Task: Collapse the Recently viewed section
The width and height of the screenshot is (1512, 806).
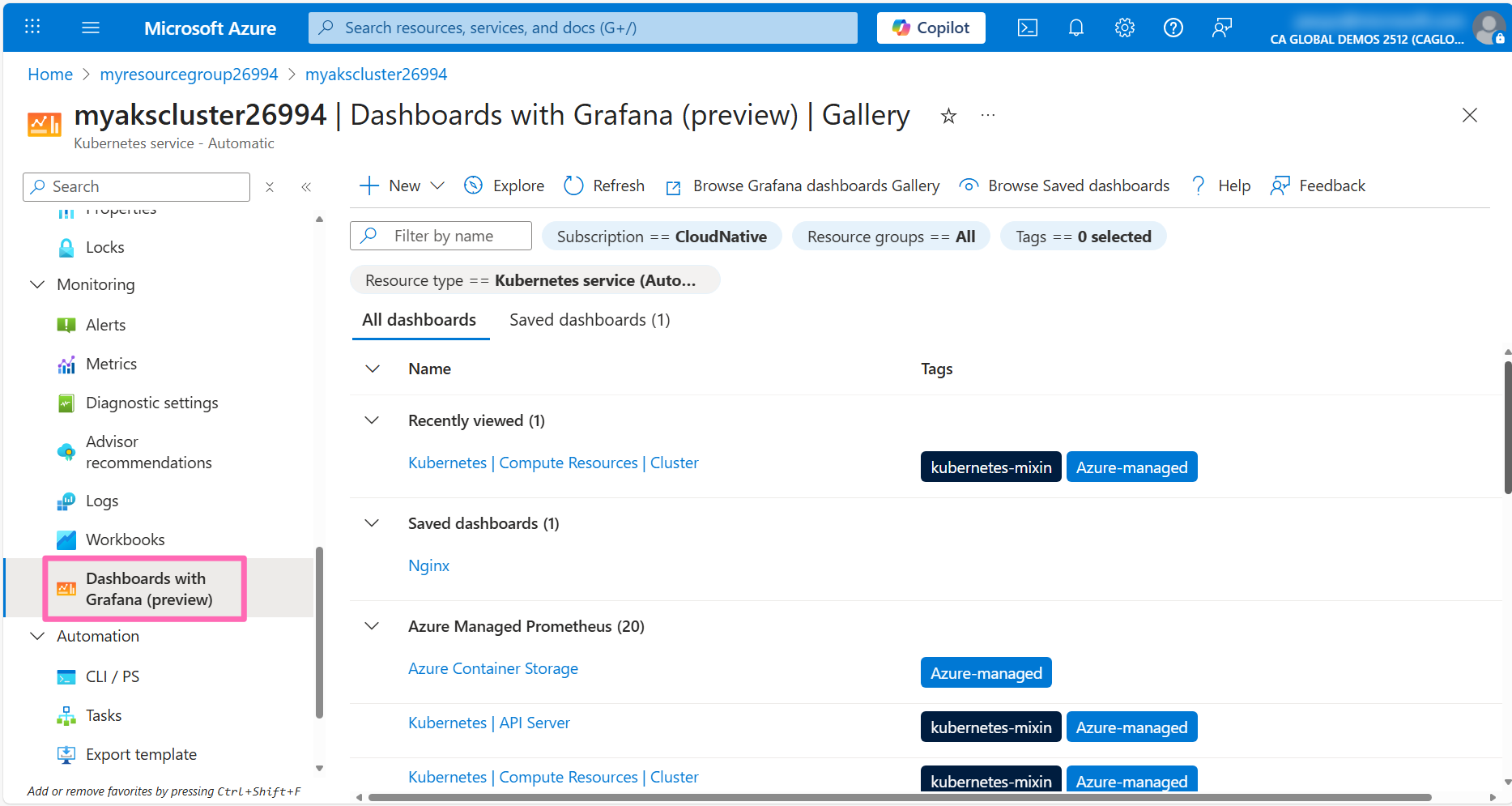Action: pos(372,420)
